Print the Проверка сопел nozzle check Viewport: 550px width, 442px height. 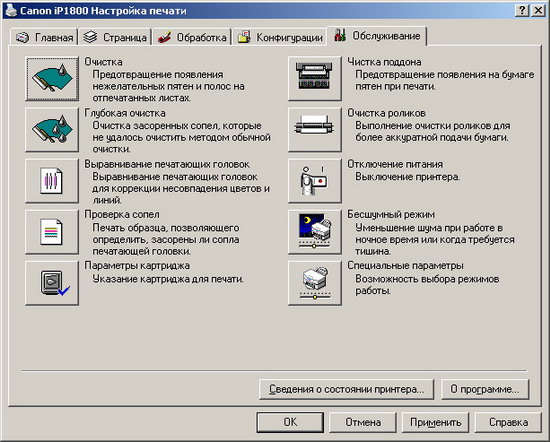pos(52,232)
